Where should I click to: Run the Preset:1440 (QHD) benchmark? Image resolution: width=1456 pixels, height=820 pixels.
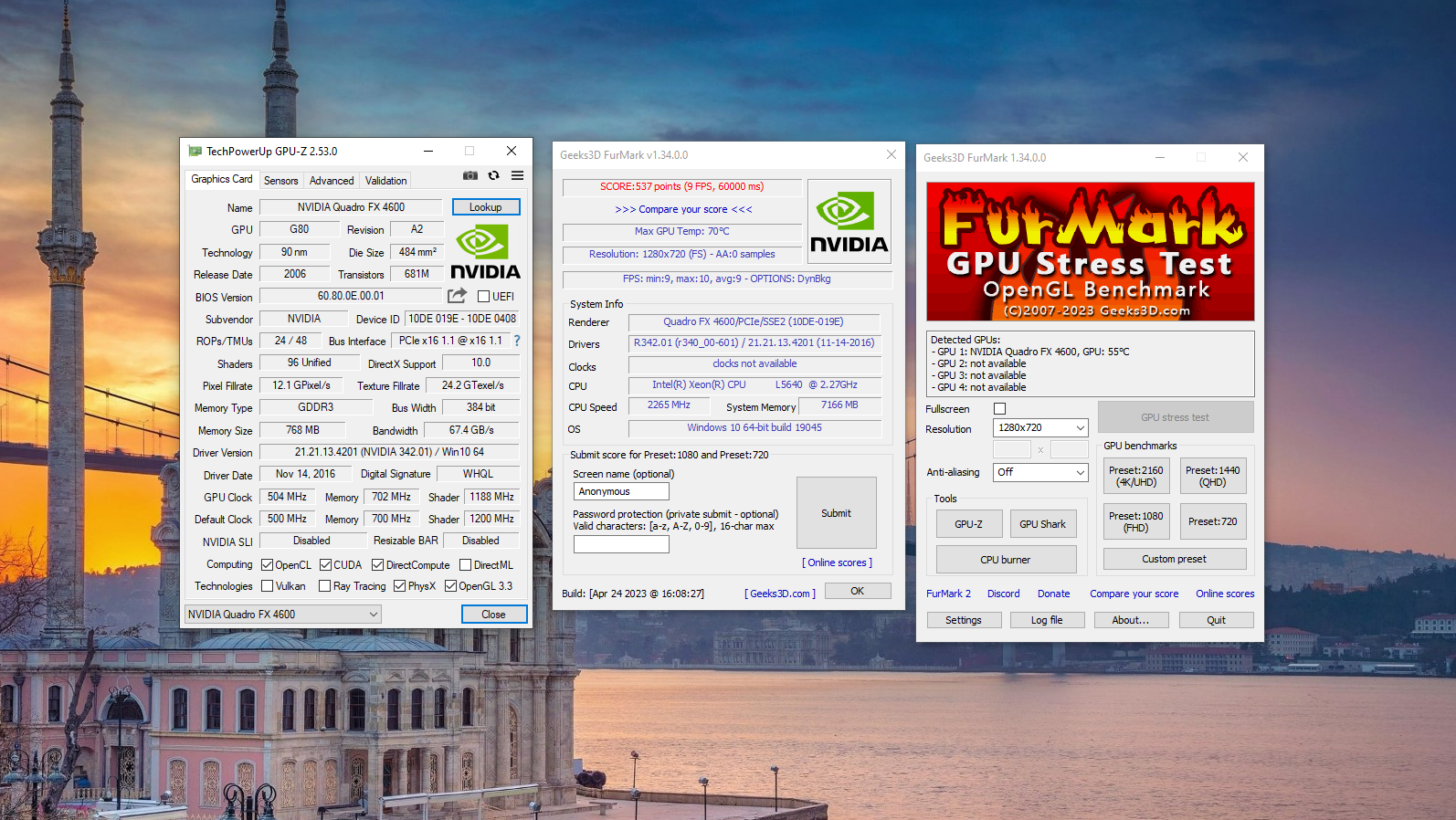point(1213,477)
